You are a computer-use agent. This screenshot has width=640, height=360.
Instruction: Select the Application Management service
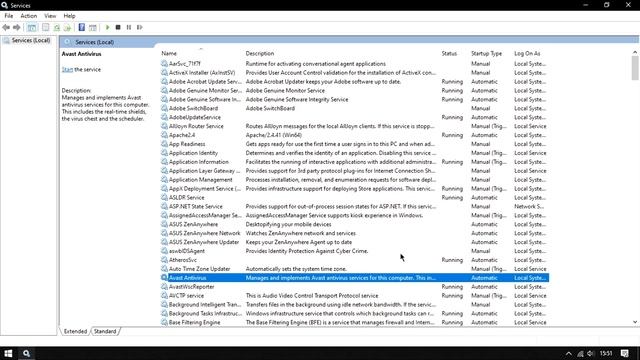coord(355,180)
